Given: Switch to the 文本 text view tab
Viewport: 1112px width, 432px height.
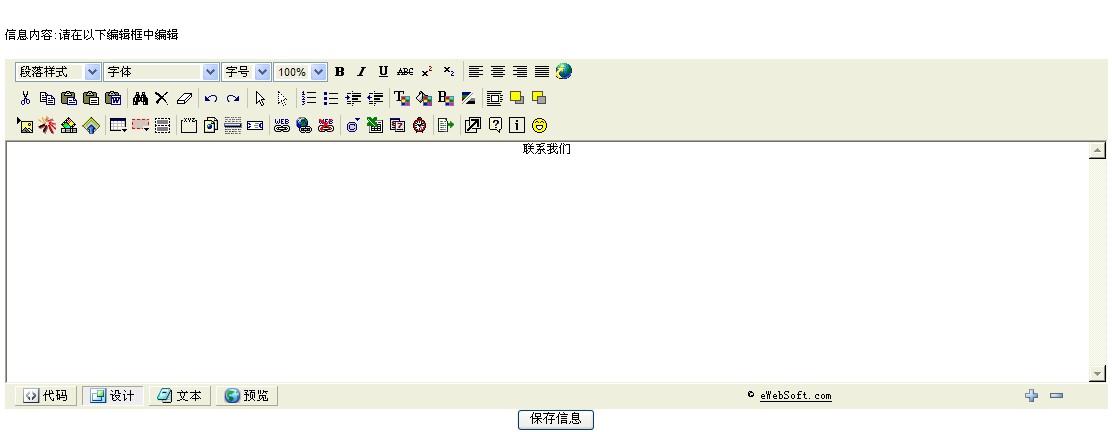Looking at the screenshot, I should point(179,396).
